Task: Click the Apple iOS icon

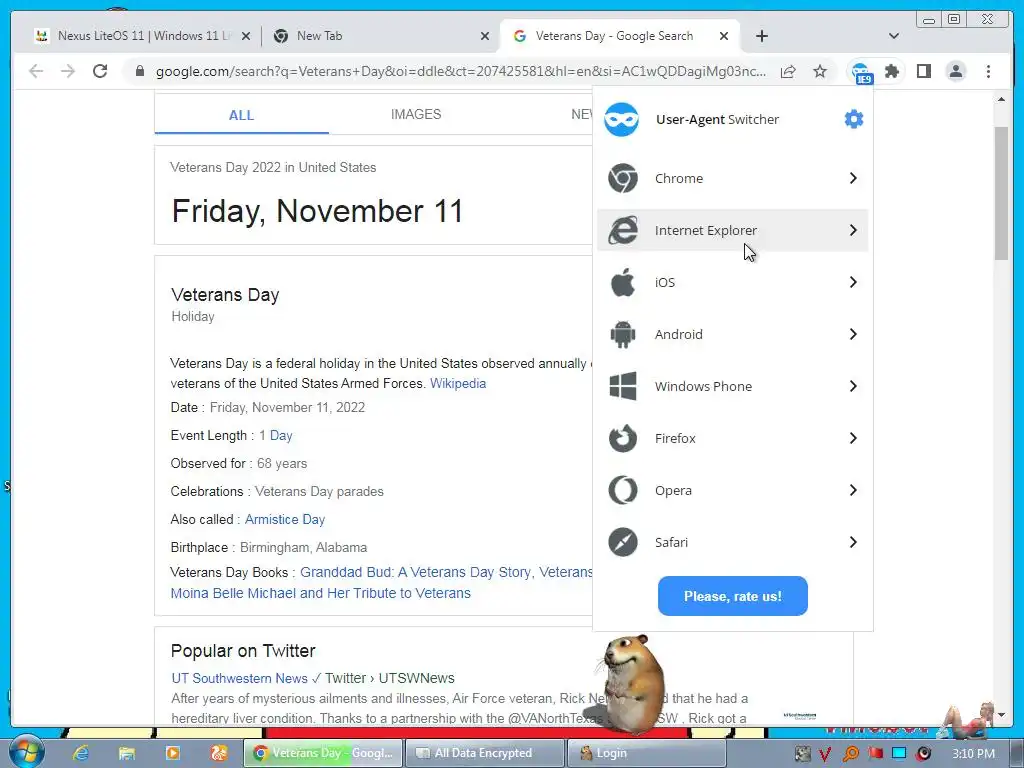Action: tap(622, 282)
